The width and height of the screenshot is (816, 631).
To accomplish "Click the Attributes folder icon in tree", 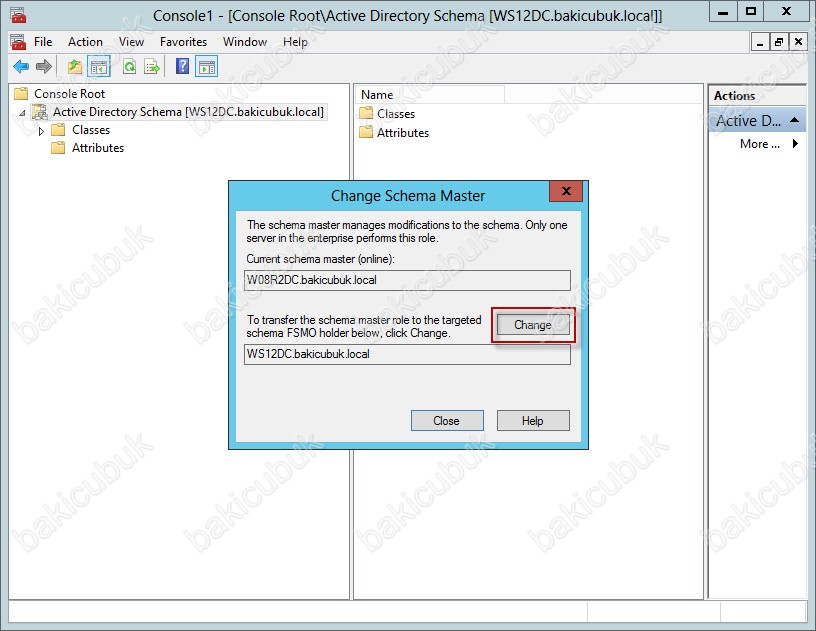I will (58, 148).
